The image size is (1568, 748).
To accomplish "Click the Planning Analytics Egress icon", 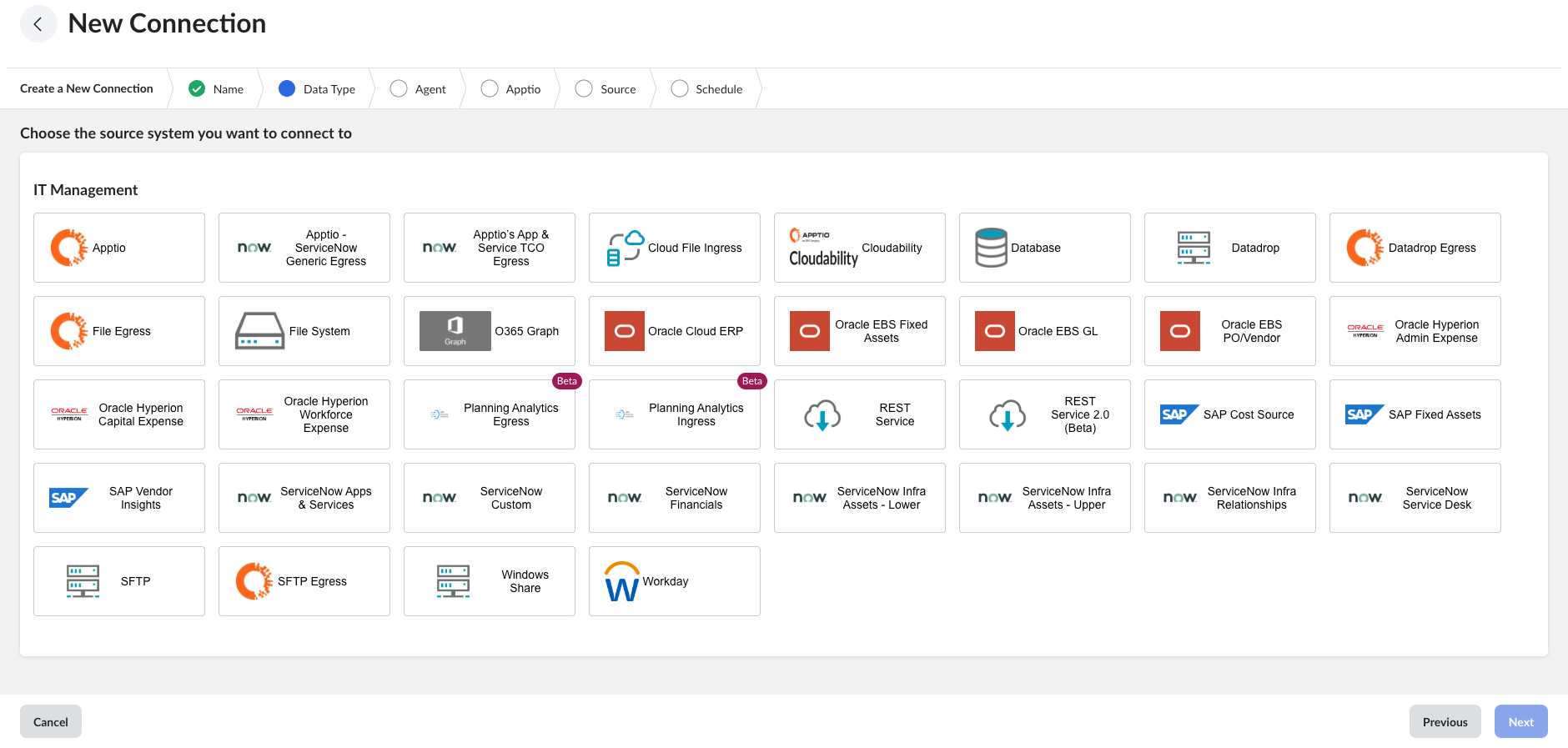I will click(x=440, y=414).
